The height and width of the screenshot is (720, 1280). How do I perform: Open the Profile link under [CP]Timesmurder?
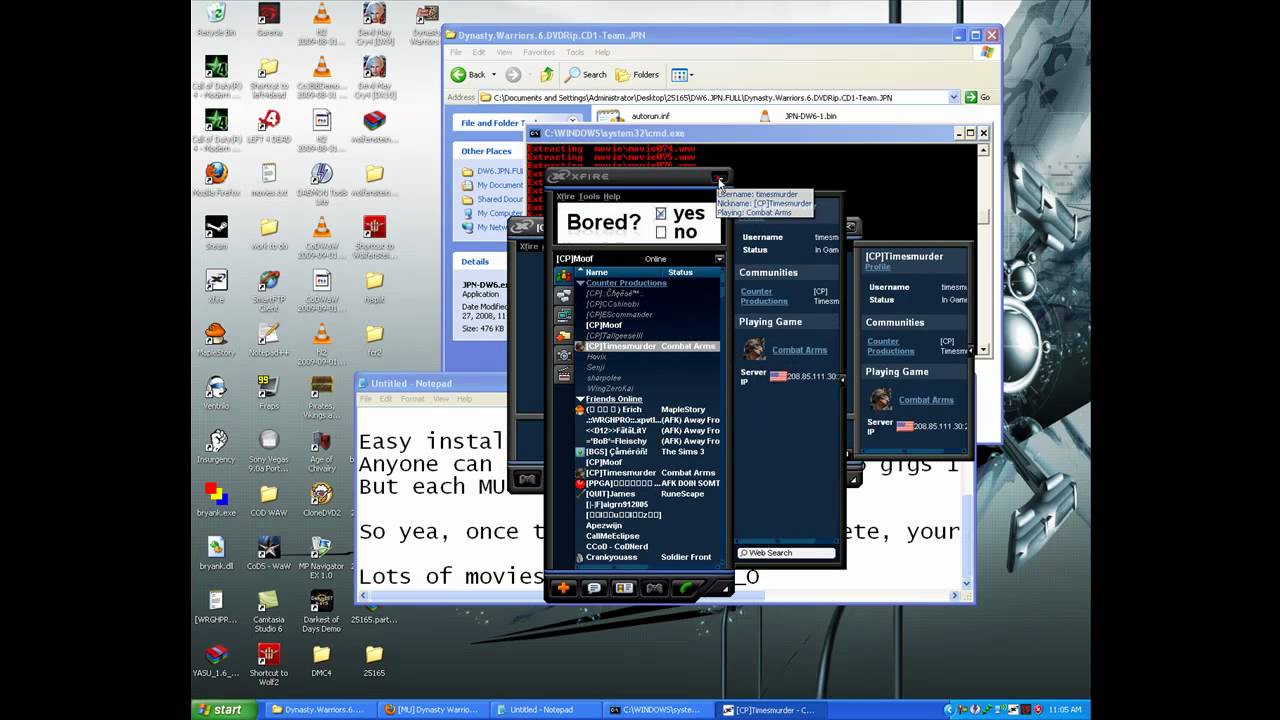[877, 267]
